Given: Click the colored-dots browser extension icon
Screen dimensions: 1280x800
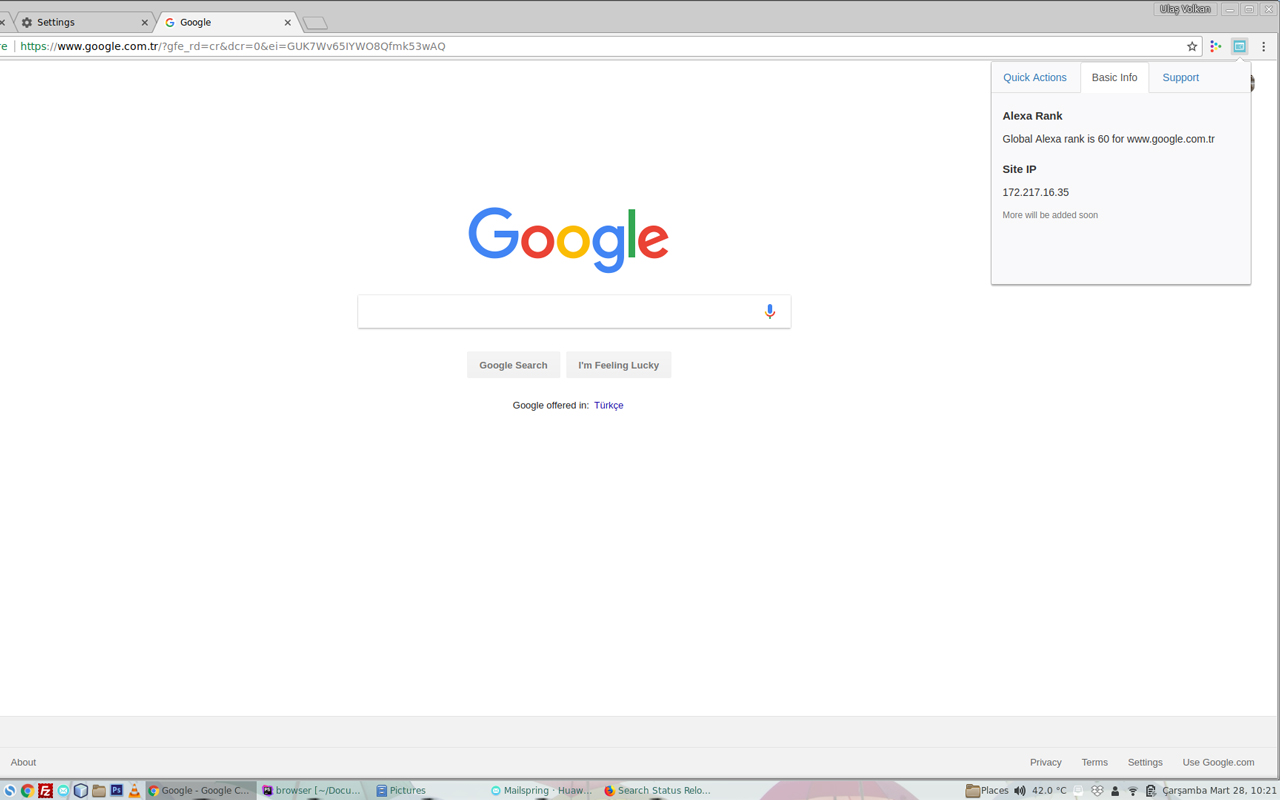Looking at the screenshot, I should click(1215, 46).
